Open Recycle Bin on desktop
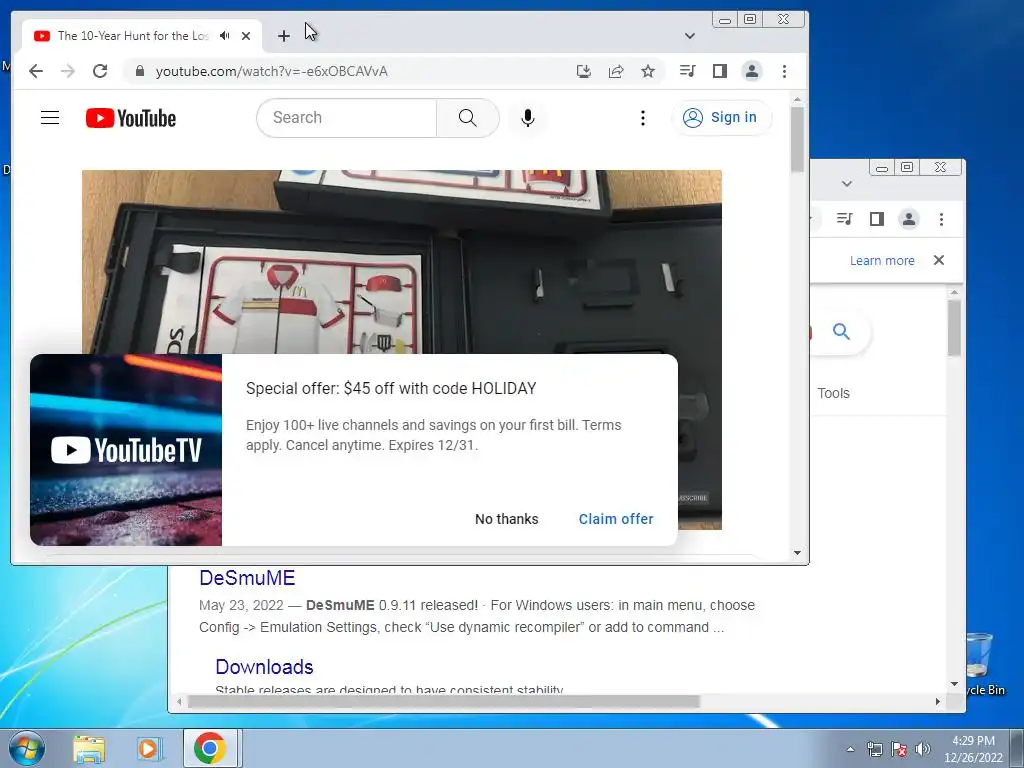This screenshot has width=1024, height=768. (x=982, y=664)
